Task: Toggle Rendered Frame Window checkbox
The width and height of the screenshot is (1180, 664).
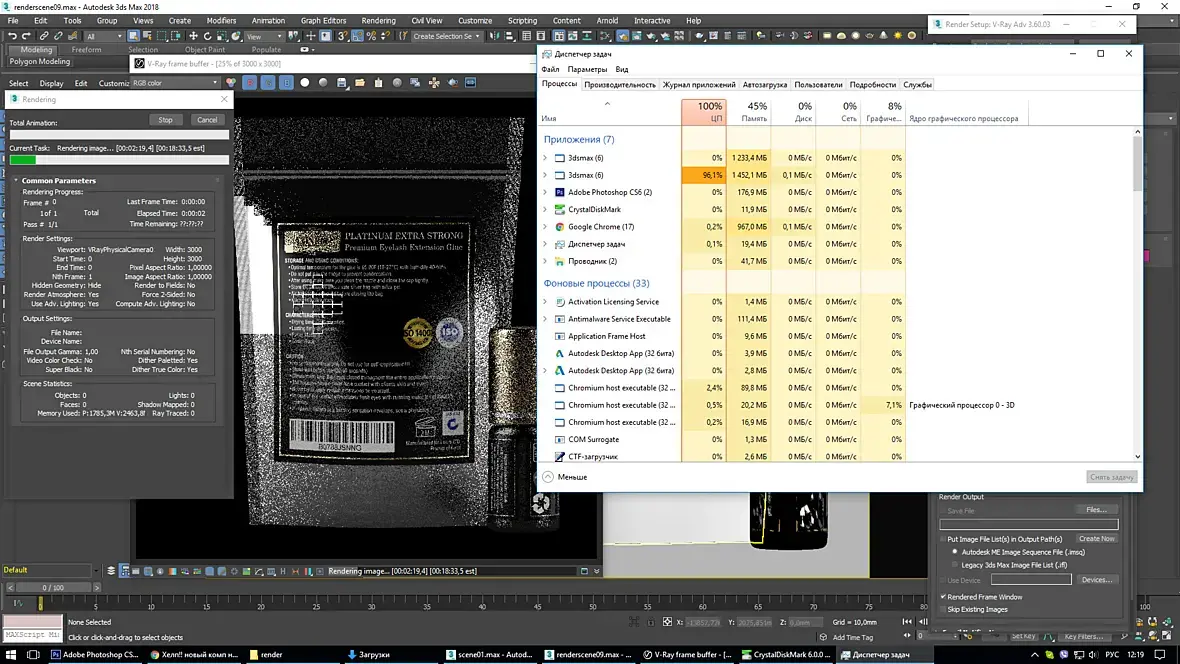Action: 943,597
